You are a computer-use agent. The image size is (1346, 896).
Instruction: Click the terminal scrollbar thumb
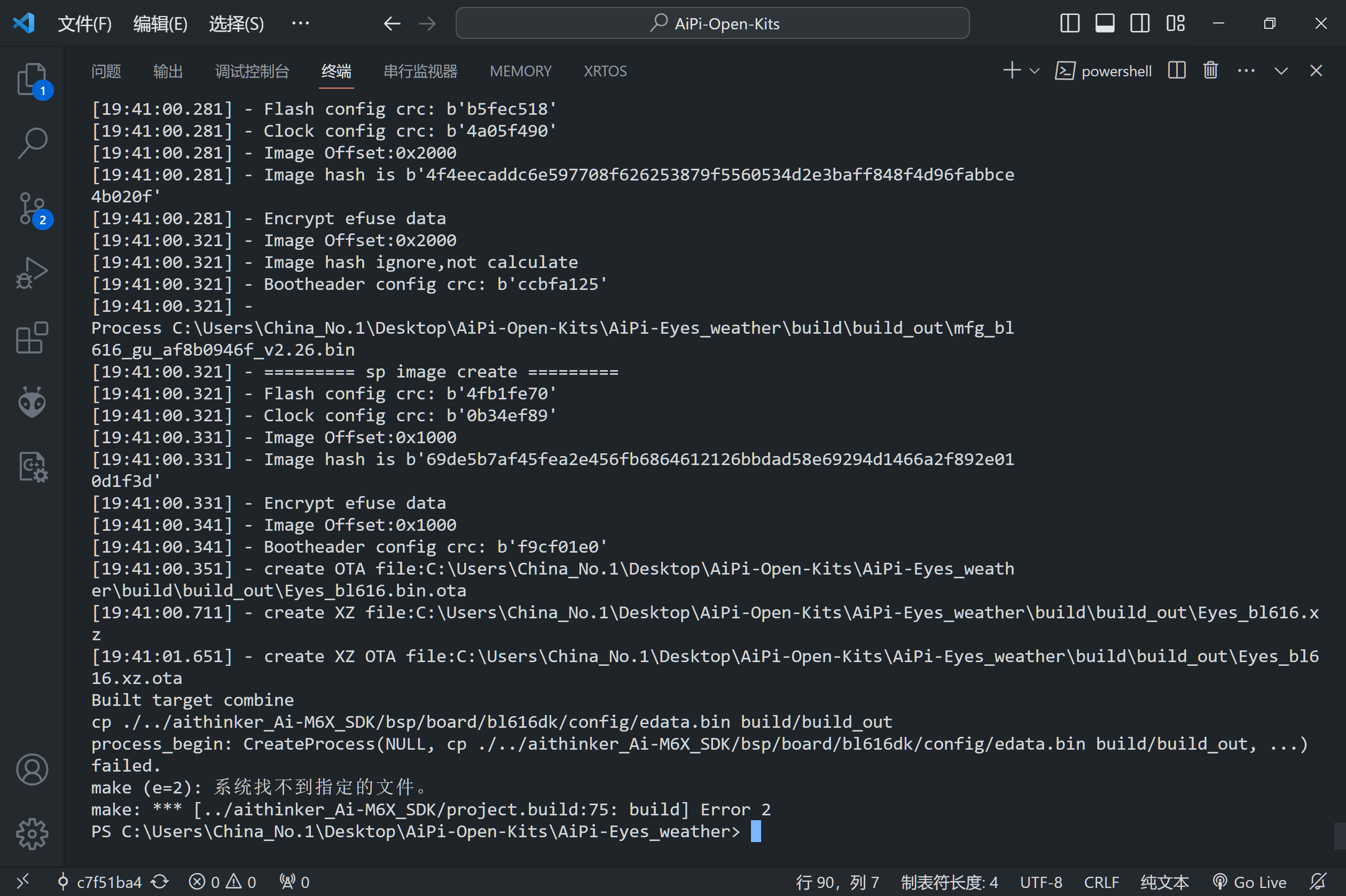[1340, 836]
